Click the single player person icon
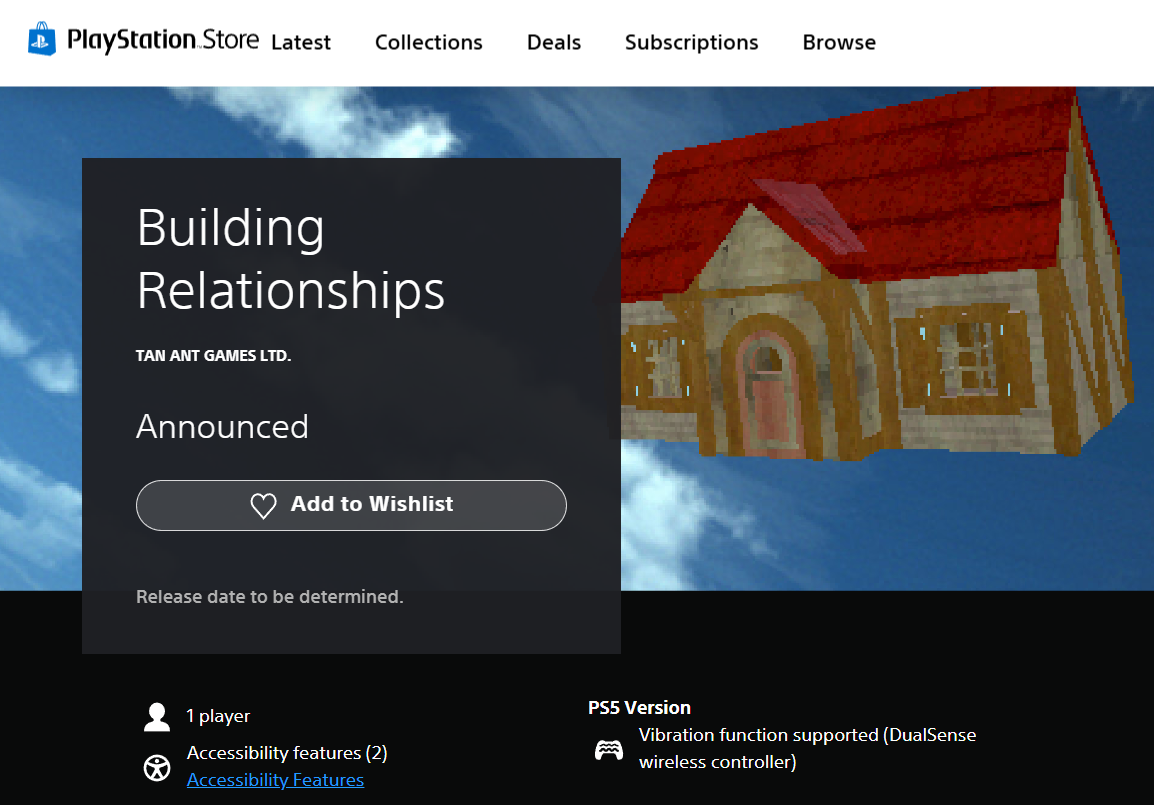The width and height of the screenshot is (1154, 805). point(157,717)
